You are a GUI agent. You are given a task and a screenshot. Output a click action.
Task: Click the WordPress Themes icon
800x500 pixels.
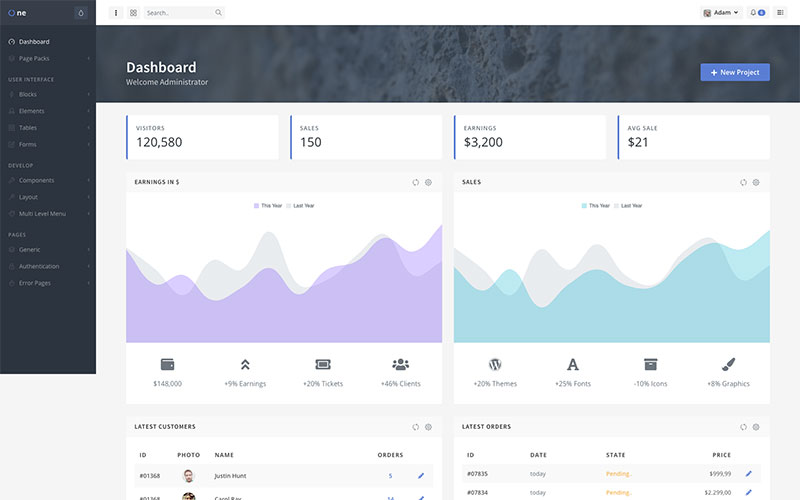495,364
